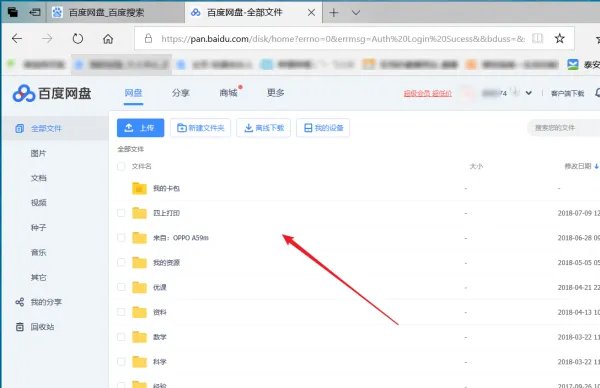Toggle the select-all checkbox beside 文件名

pyautogui.click(x=121, y=166)
